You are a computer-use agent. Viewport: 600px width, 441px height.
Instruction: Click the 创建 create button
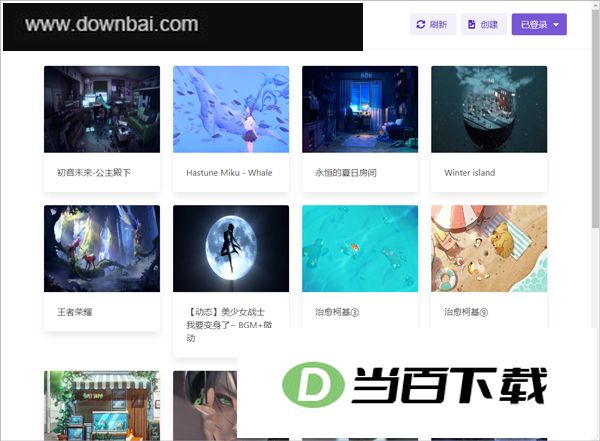(484, 24)
